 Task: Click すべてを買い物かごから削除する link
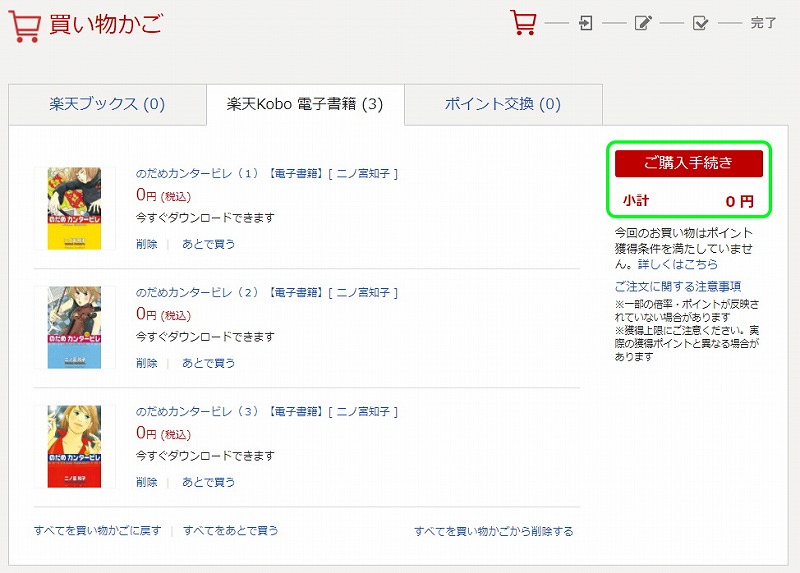click(x=494, y=531)
